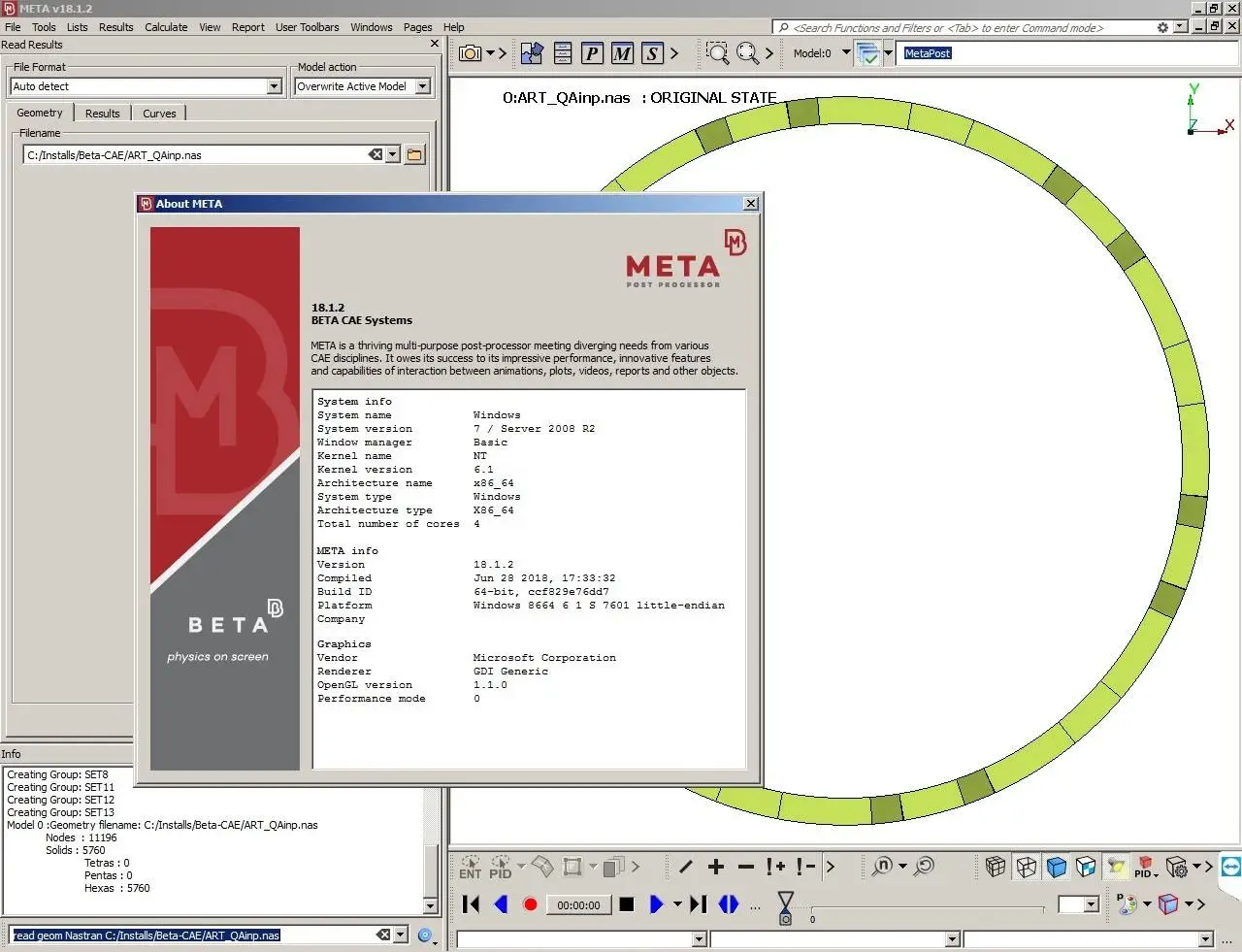The image size is (1242, 952).
Task: Jump to the last animation state
Action: [x=698, y=904]
